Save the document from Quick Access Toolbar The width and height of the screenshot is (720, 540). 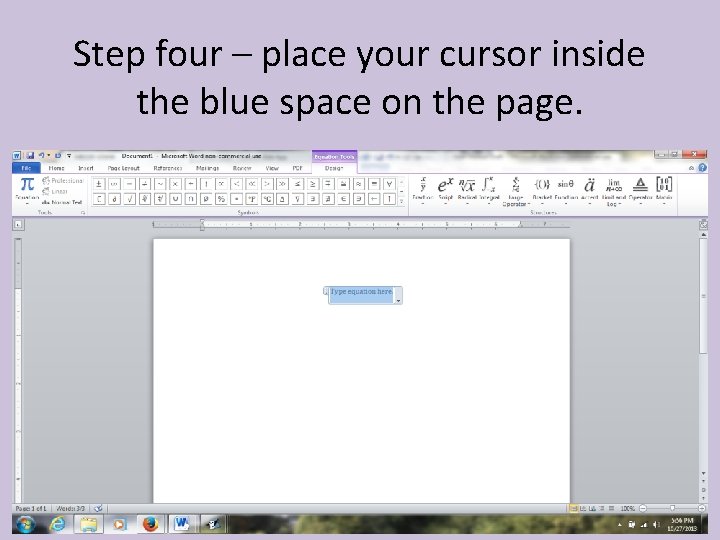tap(30, 156)
